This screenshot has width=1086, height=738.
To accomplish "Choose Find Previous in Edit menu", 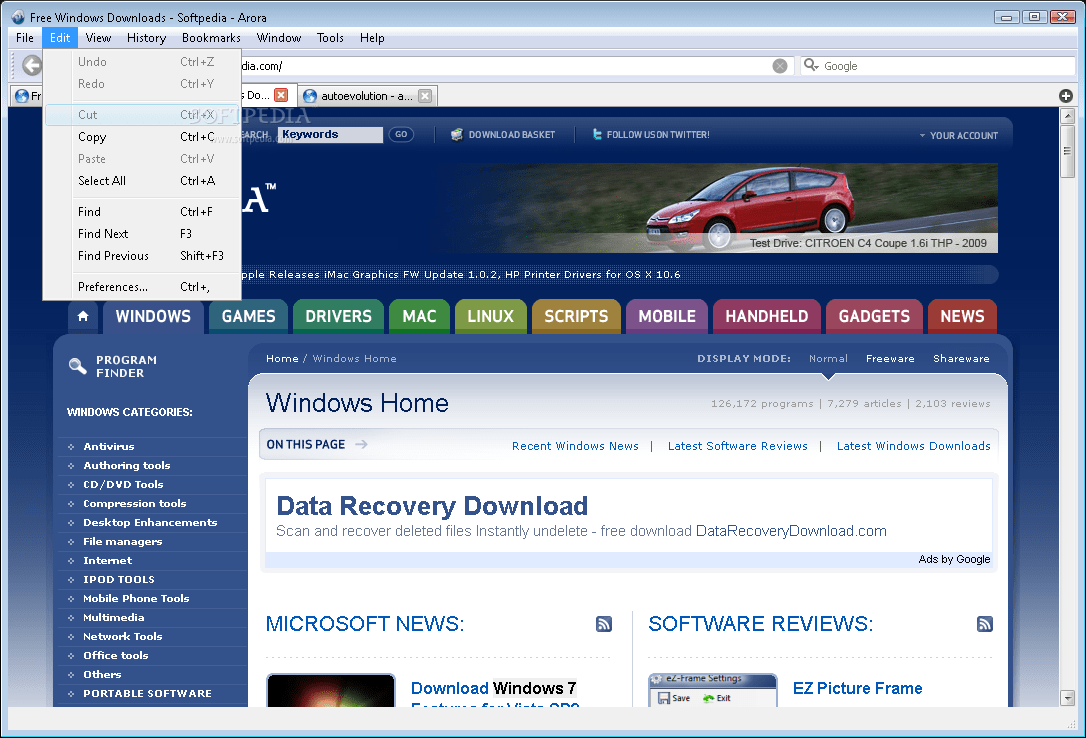I will click(x=143, y=256).
